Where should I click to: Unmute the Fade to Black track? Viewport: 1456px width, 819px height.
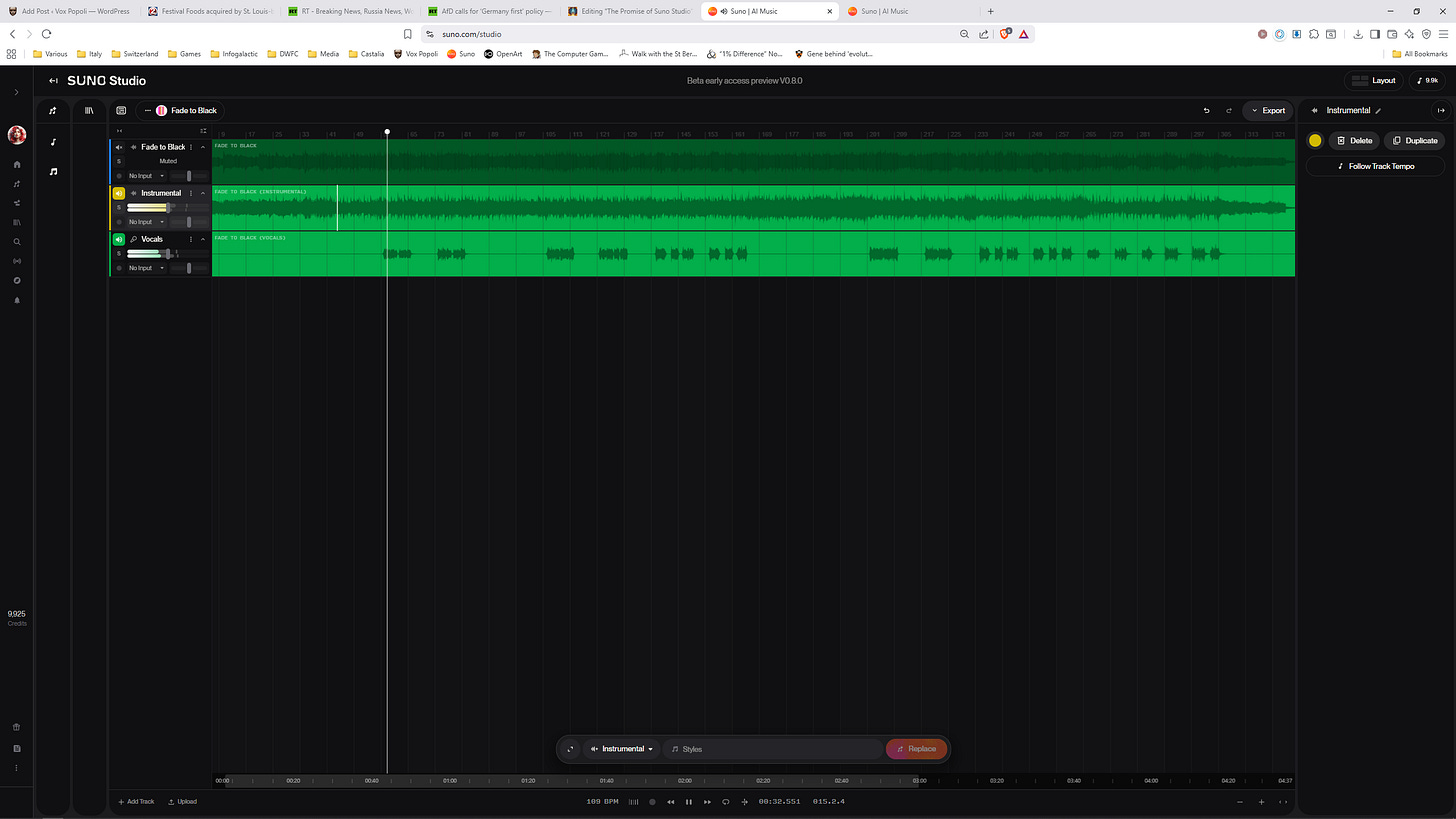(x=119, y=147)
